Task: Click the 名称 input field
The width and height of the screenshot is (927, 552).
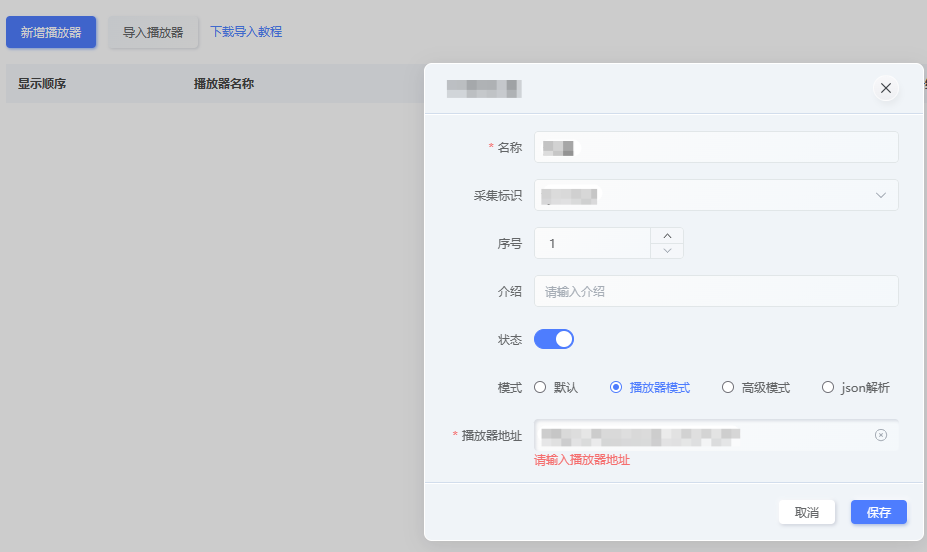Action: coord(716,147)
